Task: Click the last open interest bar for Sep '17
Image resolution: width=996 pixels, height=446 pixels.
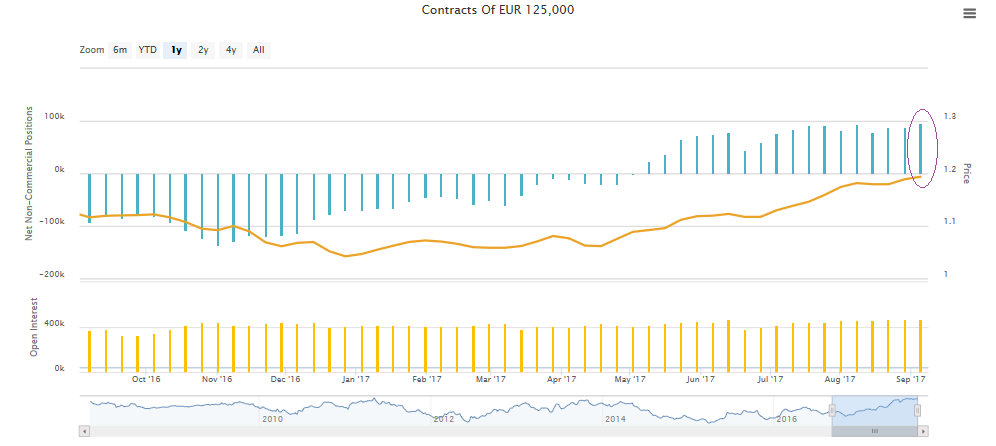Action: click(x=920, y=346)
